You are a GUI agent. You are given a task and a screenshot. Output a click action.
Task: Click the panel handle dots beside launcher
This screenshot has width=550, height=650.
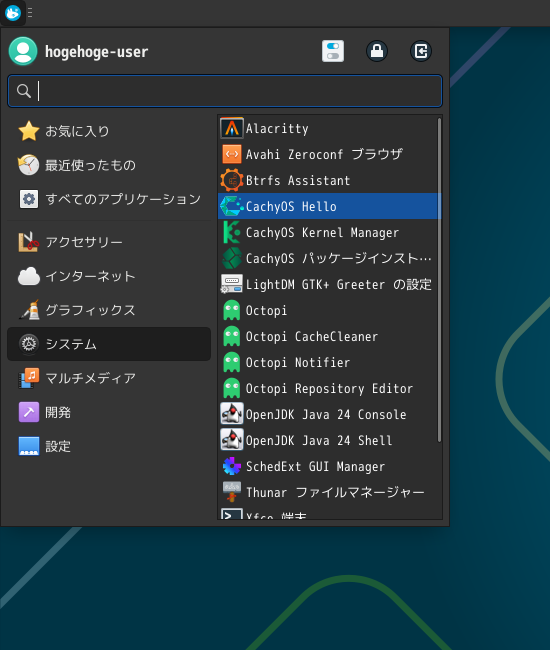tap(30, 13)
